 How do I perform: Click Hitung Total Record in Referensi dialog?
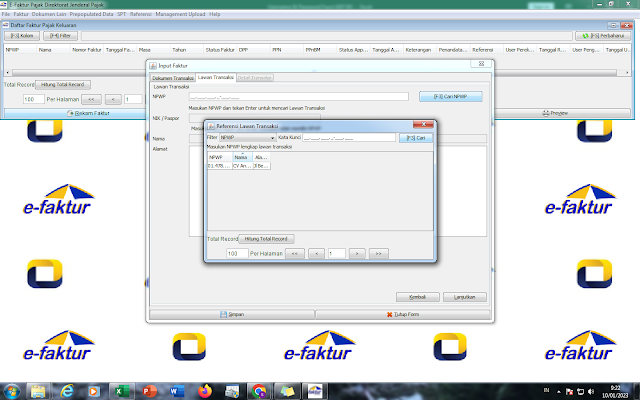point(266,239)
